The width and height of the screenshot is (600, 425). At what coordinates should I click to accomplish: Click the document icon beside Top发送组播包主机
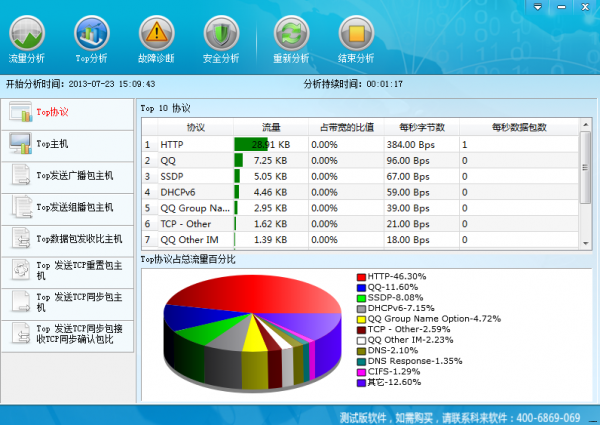point(22,207)
